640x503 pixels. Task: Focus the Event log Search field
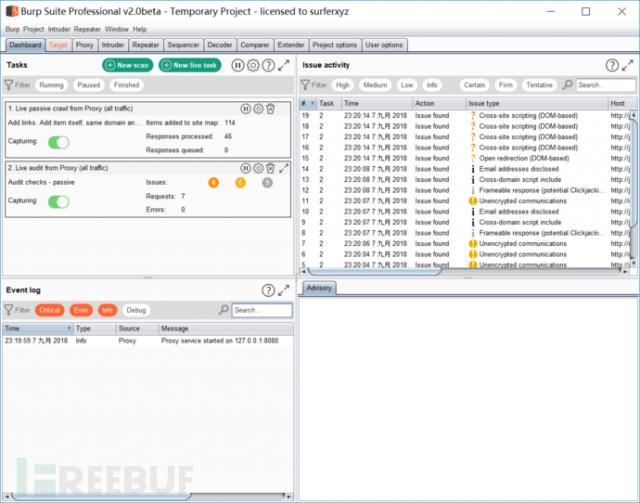262,310
